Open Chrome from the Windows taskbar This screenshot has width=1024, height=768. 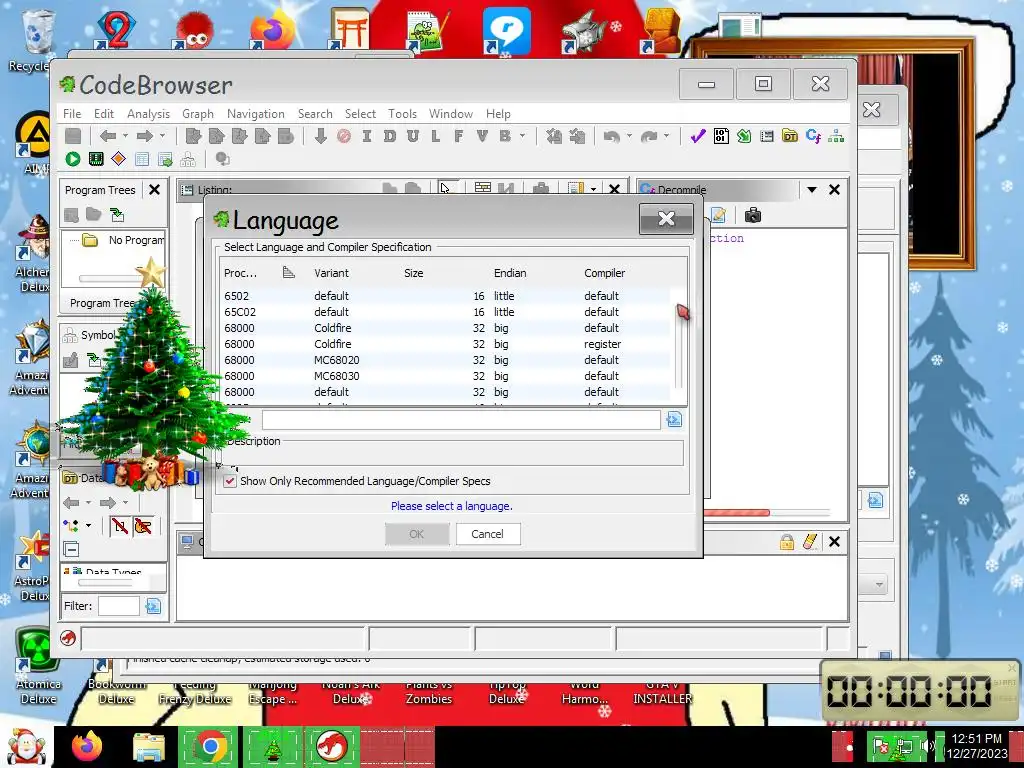click(x=210, y=746)
